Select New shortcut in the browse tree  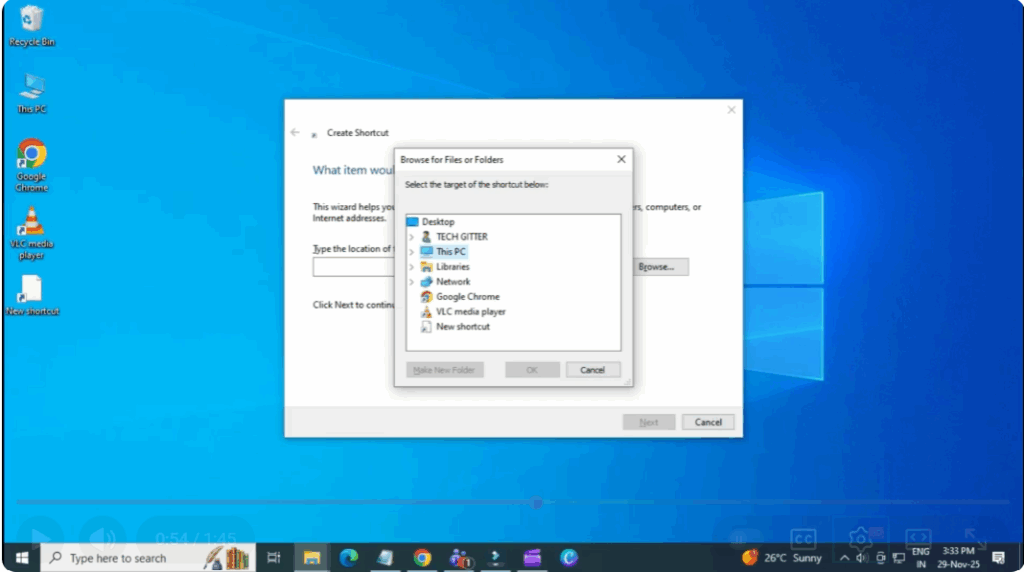click(x=462, y=327)
